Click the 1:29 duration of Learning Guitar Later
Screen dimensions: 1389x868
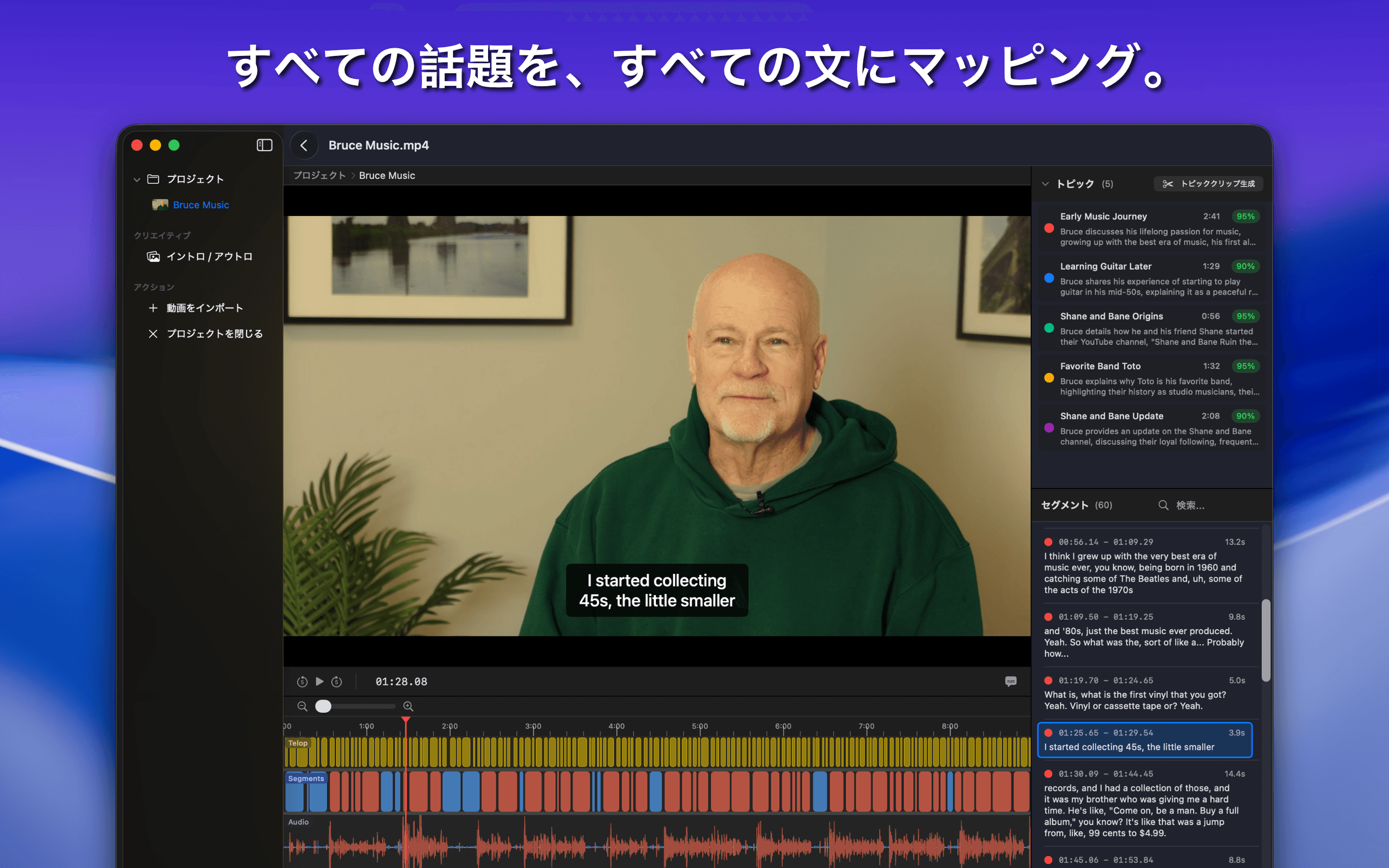[1211, 266]
